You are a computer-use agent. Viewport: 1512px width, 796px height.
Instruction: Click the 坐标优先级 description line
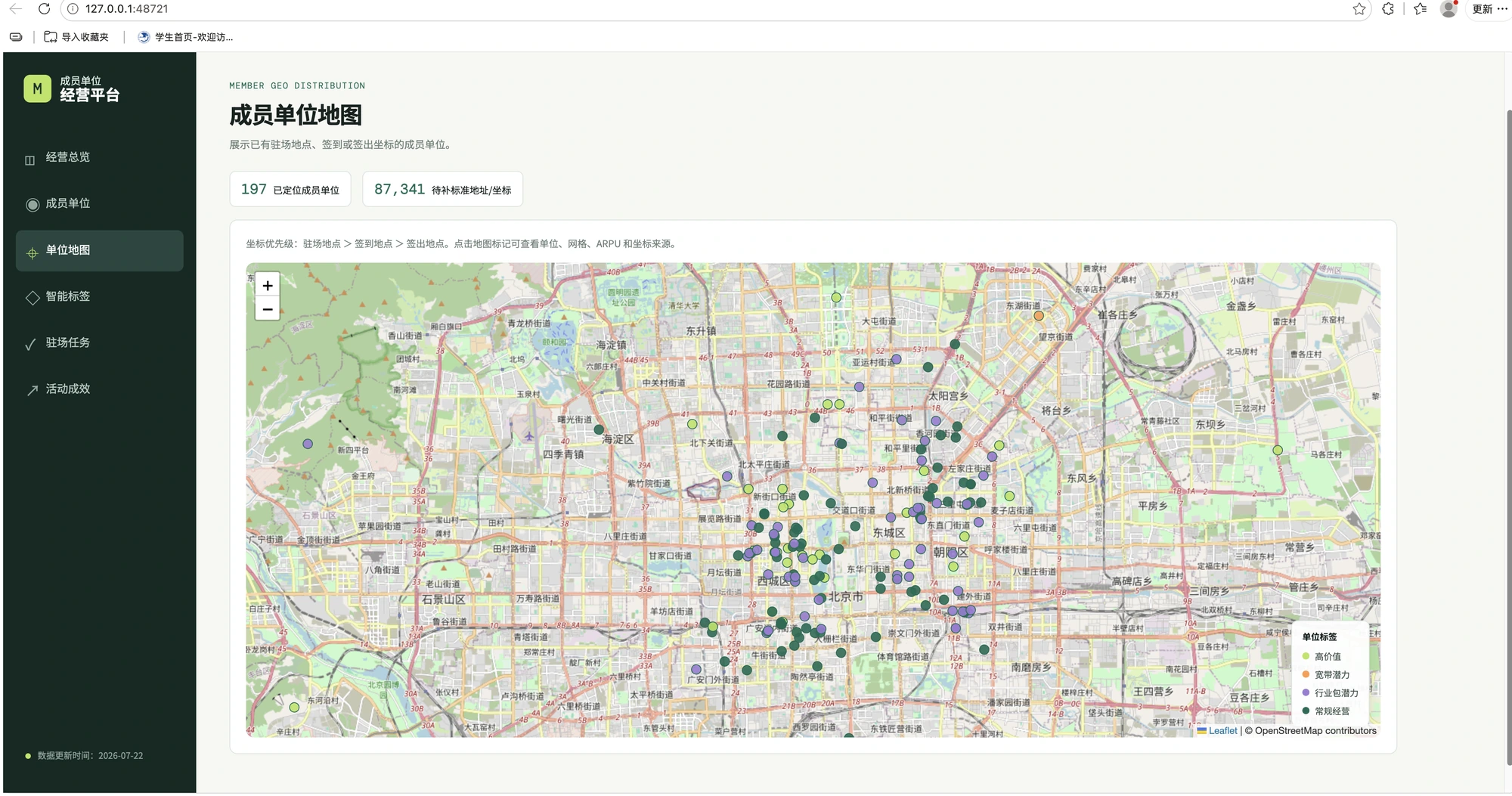(x=460, y=243)
